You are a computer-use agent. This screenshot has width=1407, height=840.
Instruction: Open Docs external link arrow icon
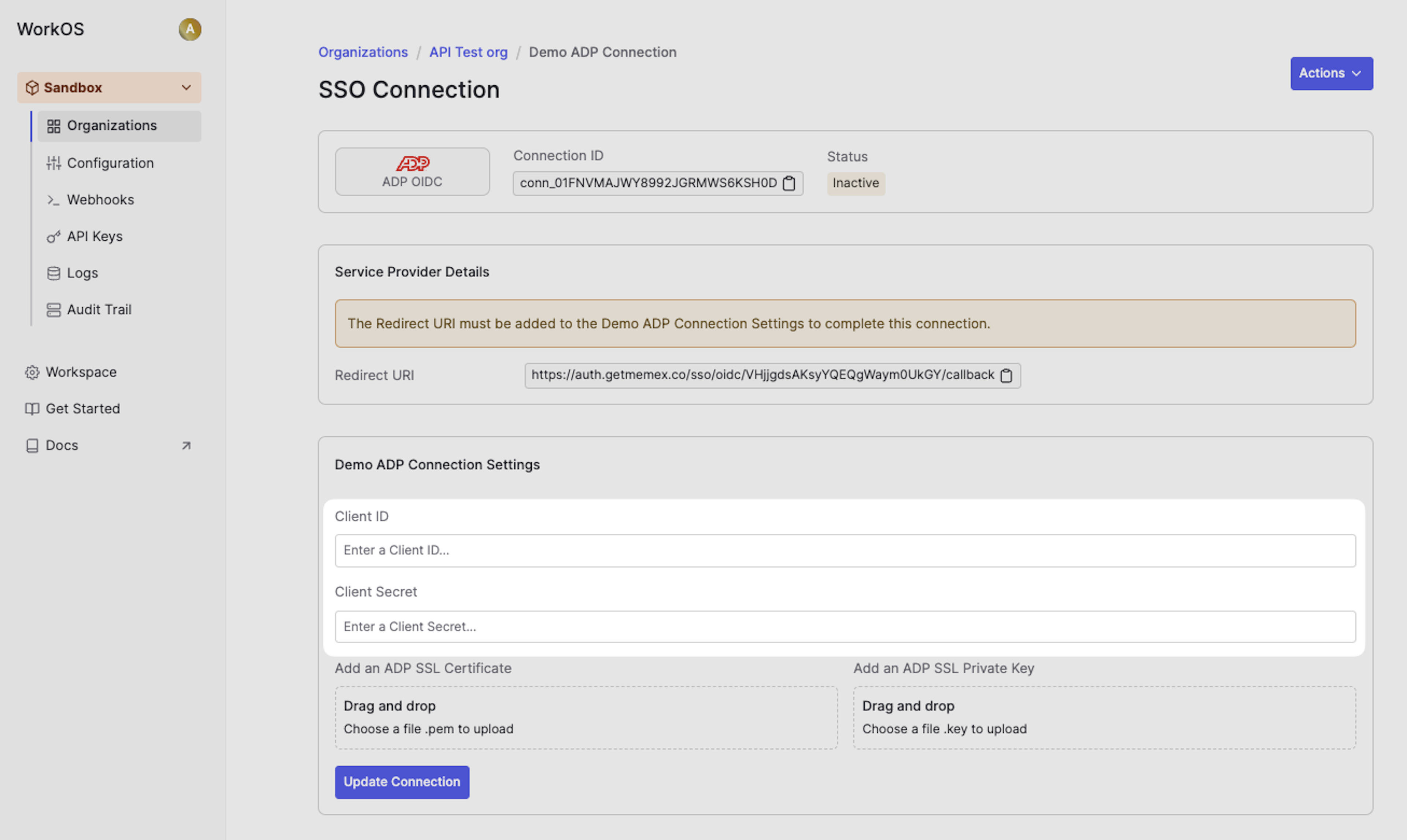click(186, 446)
